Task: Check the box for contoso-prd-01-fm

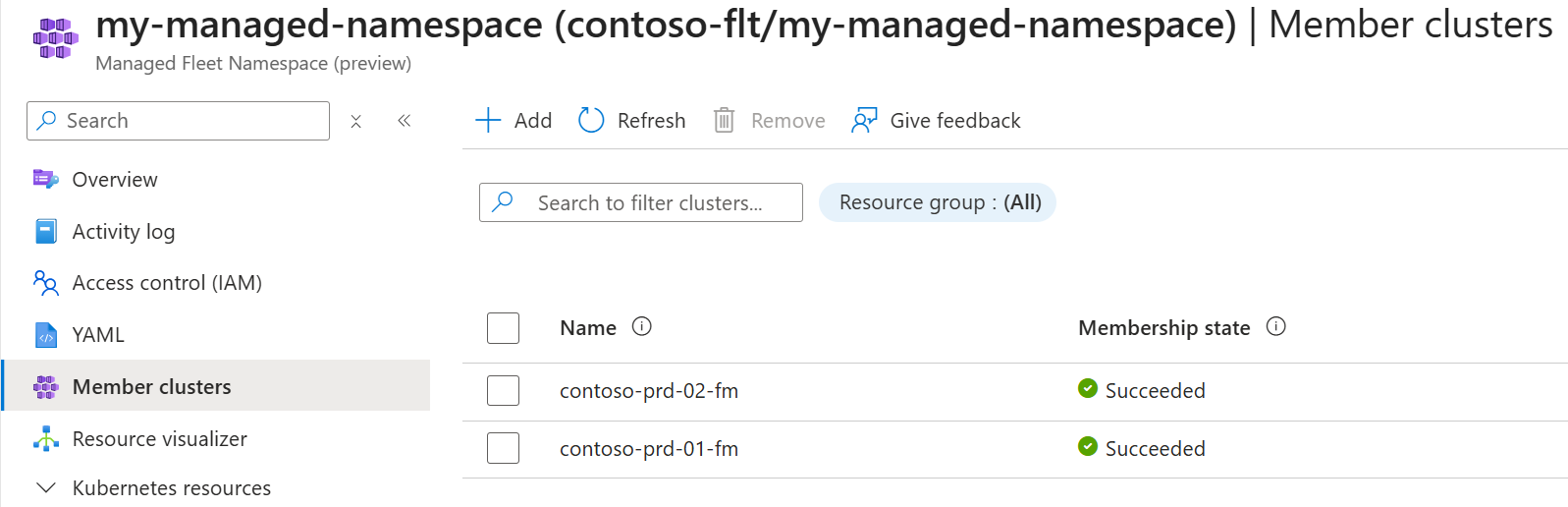Action: (503, 449)
